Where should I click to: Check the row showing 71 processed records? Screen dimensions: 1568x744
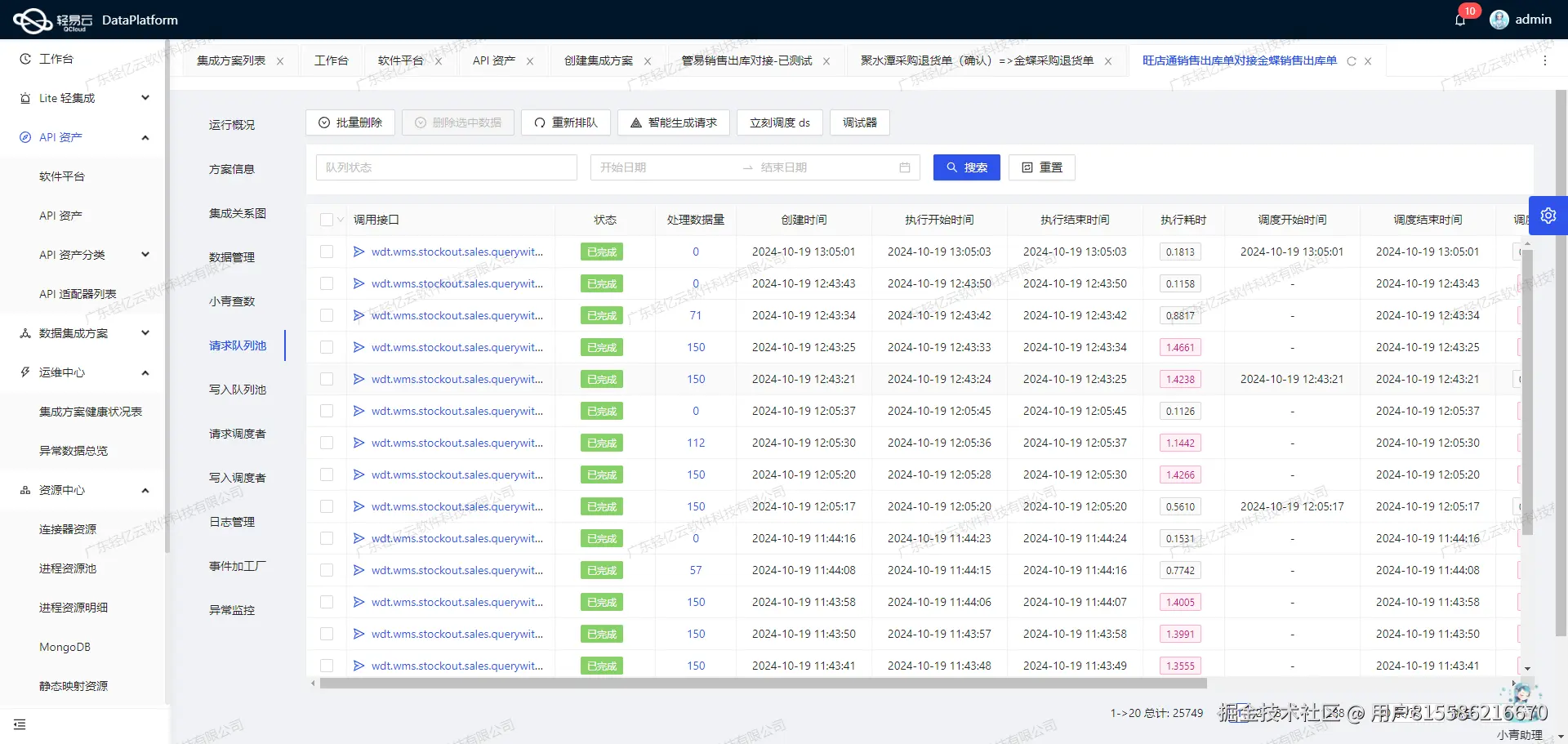(x=327, y=315)
